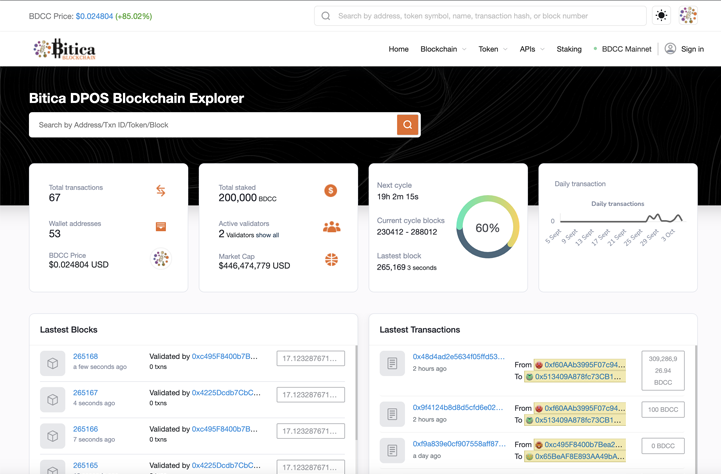Click the user profile icon beside Sign in
Screen dimensions: 721x474
point(670,48)
